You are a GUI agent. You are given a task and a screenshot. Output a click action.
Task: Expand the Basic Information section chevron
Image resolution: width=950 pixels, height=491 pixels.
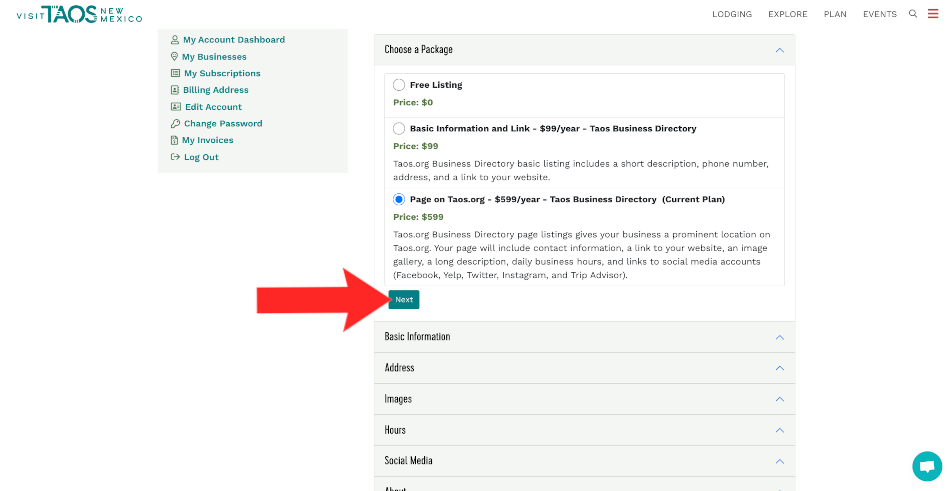coord(779,337)
